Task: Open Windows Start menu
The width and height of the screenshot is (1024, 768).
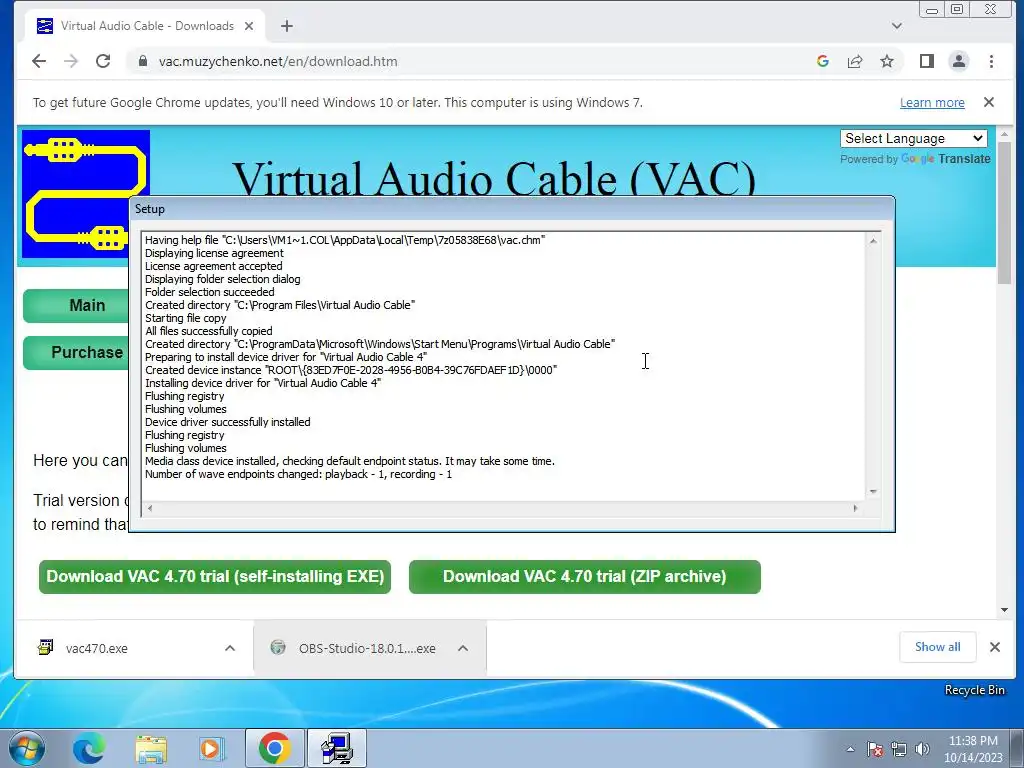Action: click(x=26, y=748)
